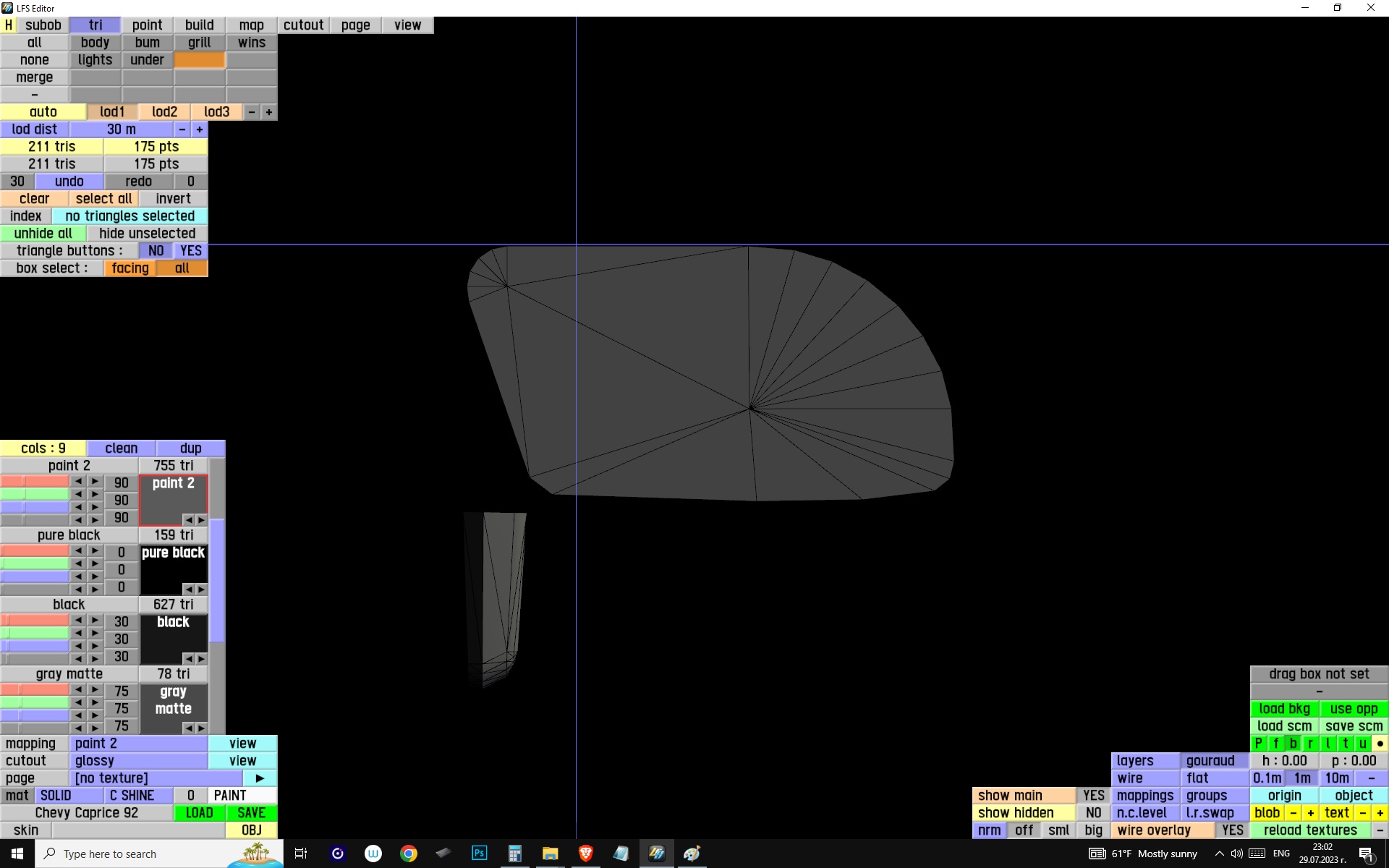
Task: Click right arrow in paint 2 swatch
Action: tap(201, 519)
